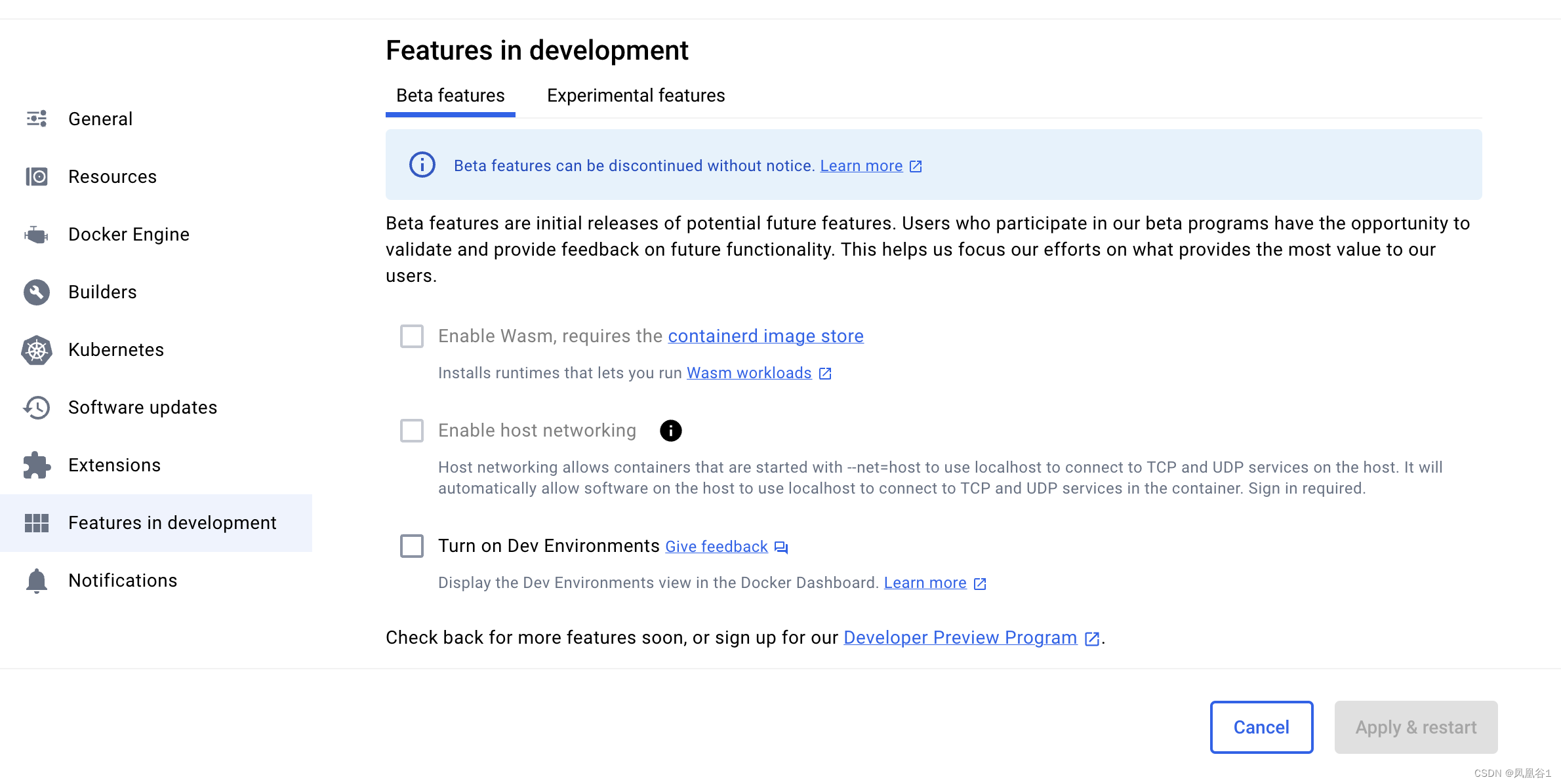This screenshot has height=784, width=1561.
Task: Toggle Turn on Dev Environments
Action: [413, 545]
